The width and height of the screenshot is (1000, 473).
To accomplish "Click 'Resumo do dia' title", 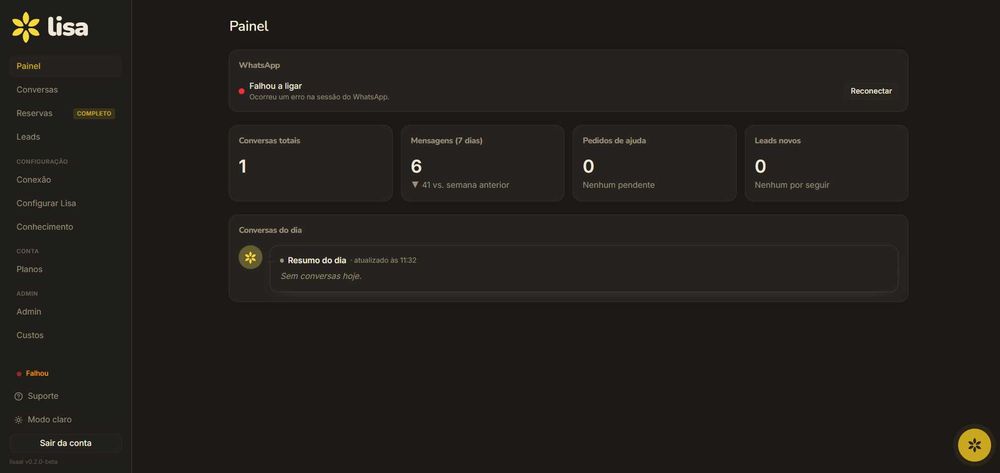I will 317,261.
